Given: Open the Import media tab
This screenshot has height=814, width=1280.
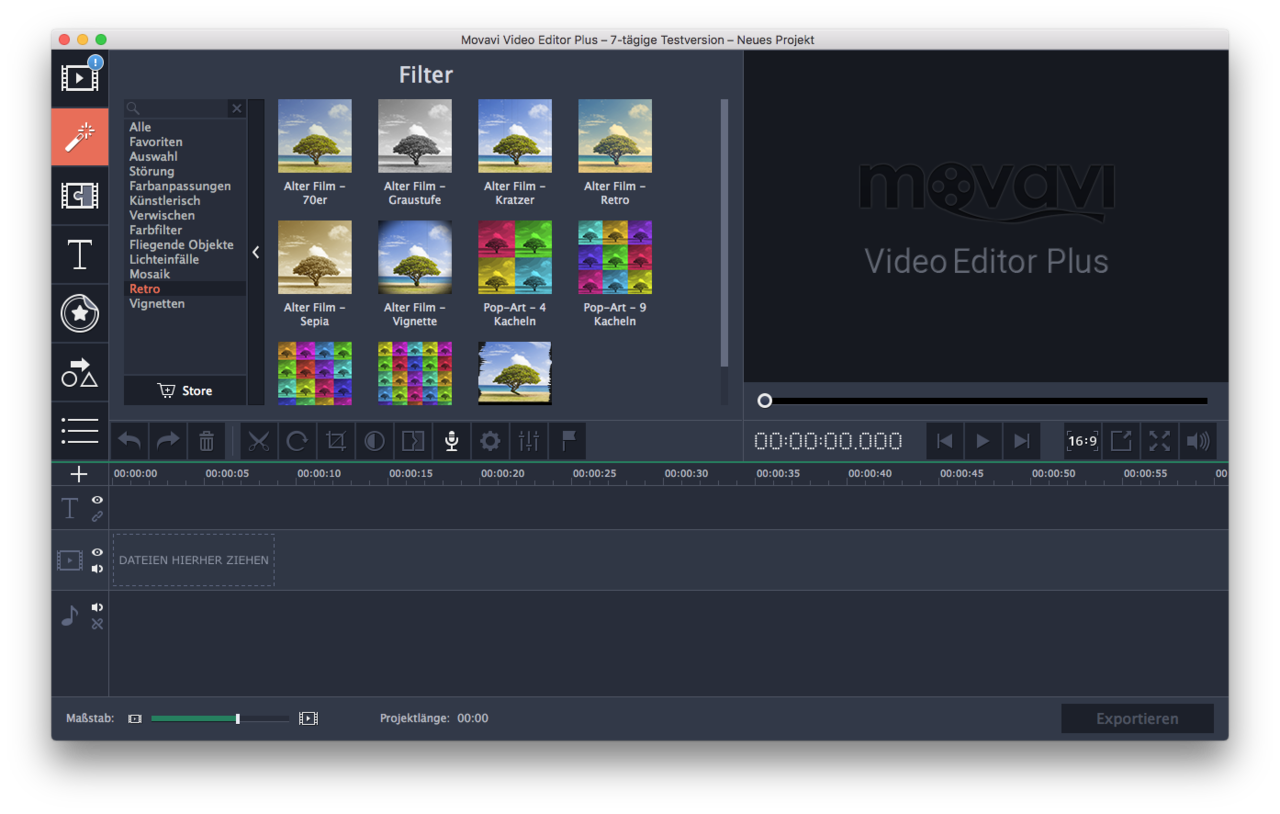Looking at the screenshot, I should point(80,78).
